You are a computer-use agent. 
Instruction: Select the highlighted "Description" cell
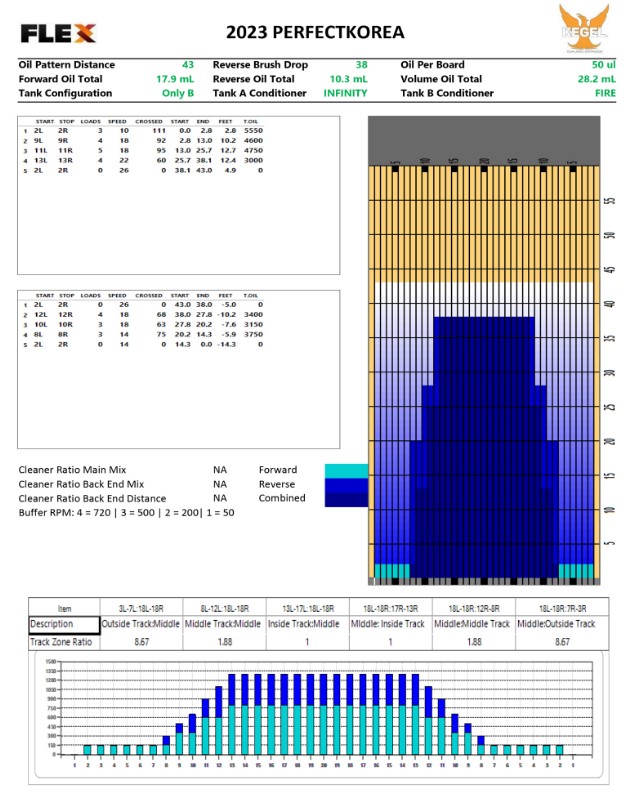[64, 625]
